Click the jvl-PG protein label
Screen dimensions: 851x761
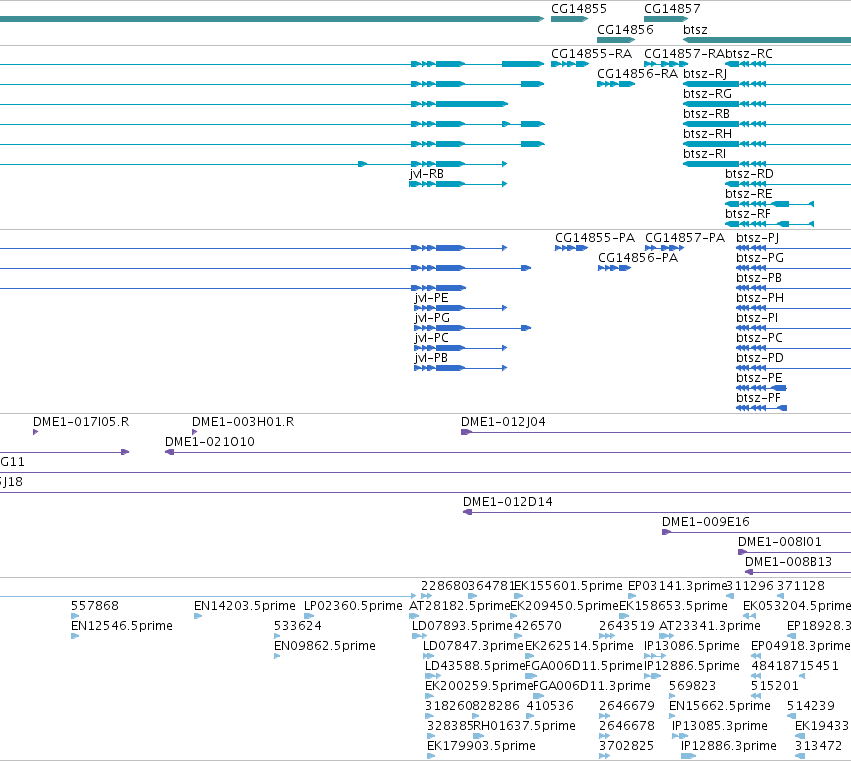432,318
